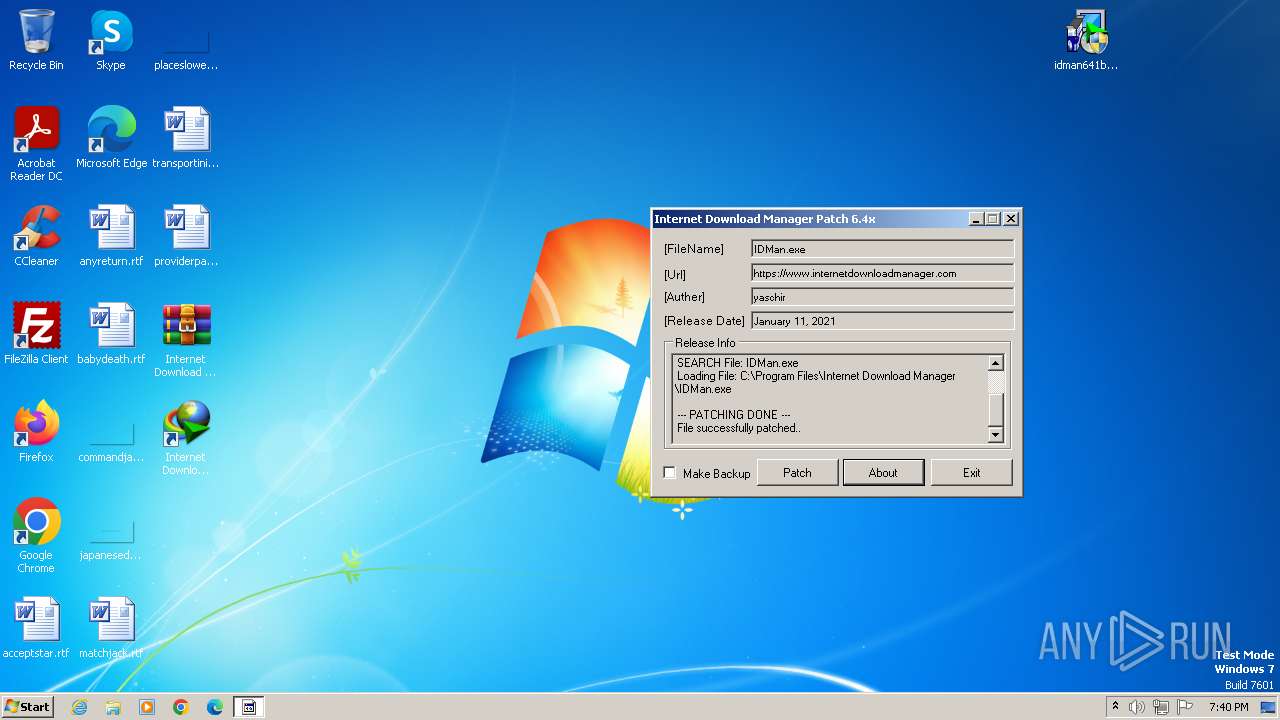Click the '--- PATCHING DONE ---' line
Viewport: 1280px width, 720px height.
pos(734,415)
